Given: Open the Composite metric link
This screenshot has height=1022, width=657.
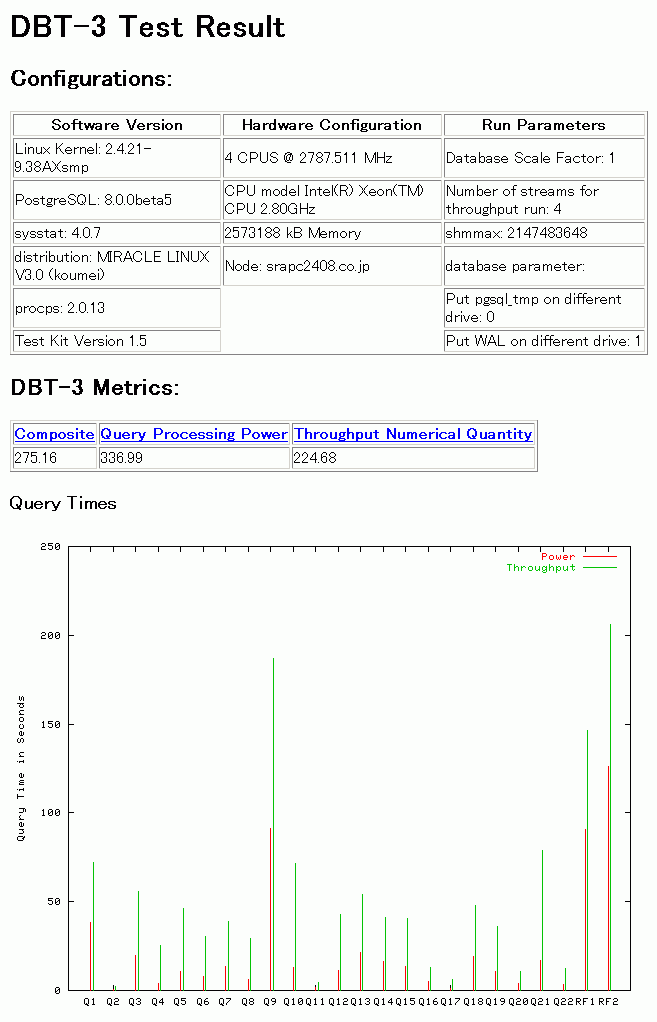Looking at the screenshot, I should tap(54, 434).
